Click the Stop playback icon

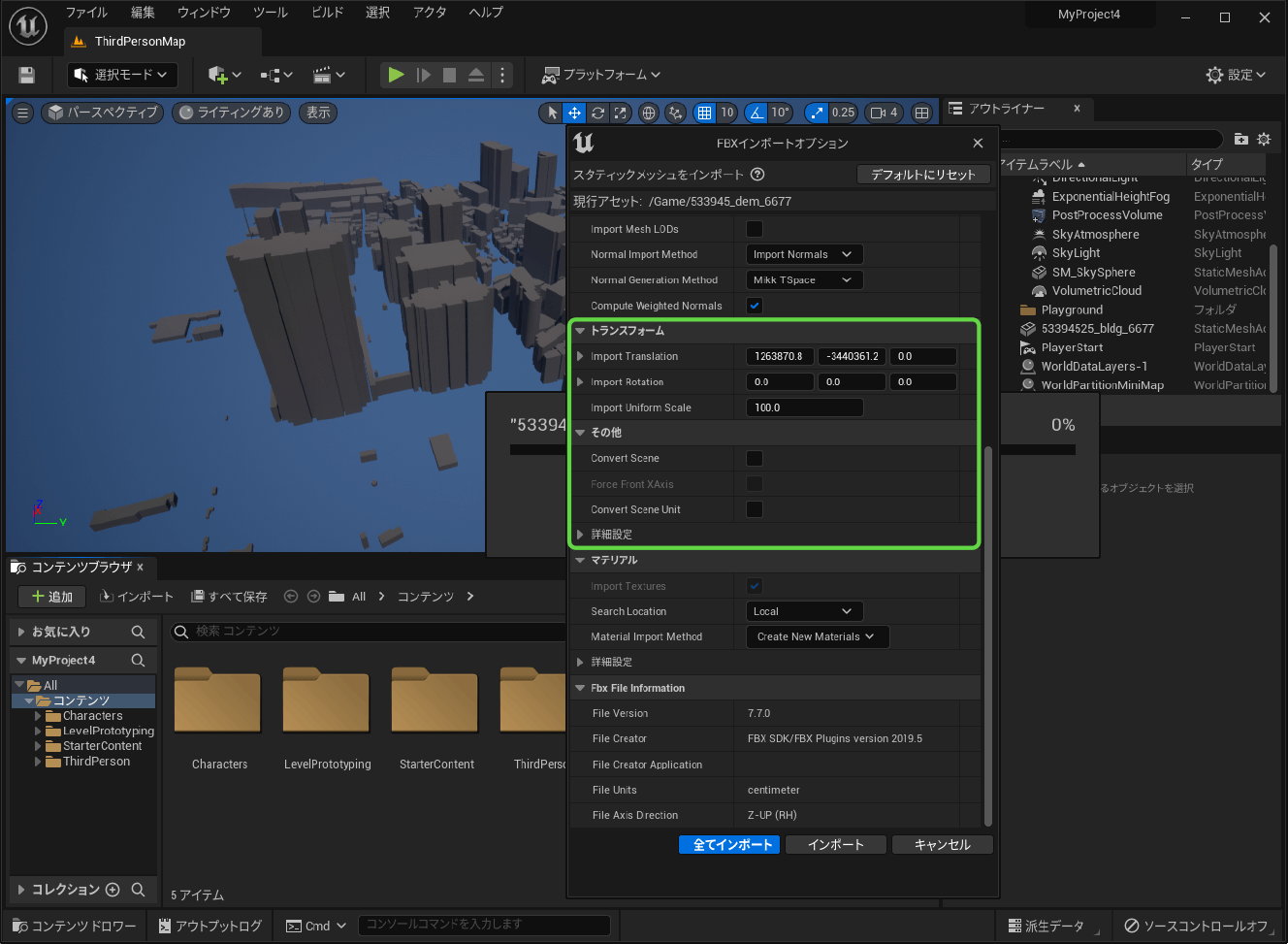(x=449, y=75)
